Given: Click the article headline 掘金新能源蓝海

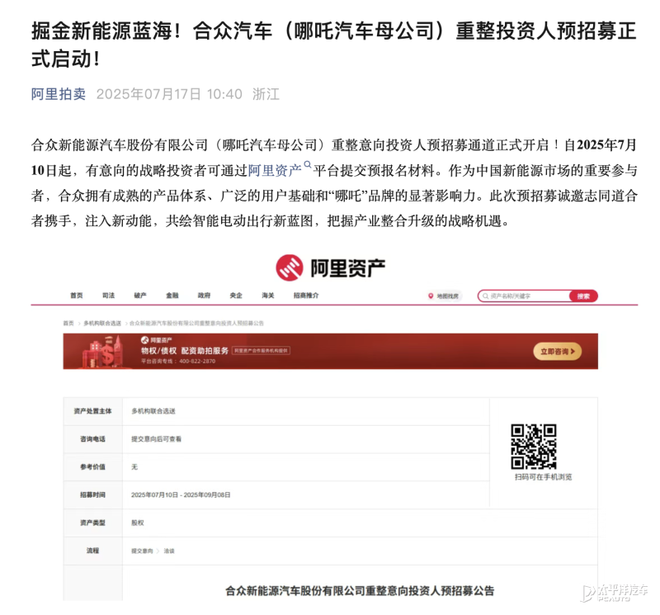Looking at the screenshot, I should point(334,45).
